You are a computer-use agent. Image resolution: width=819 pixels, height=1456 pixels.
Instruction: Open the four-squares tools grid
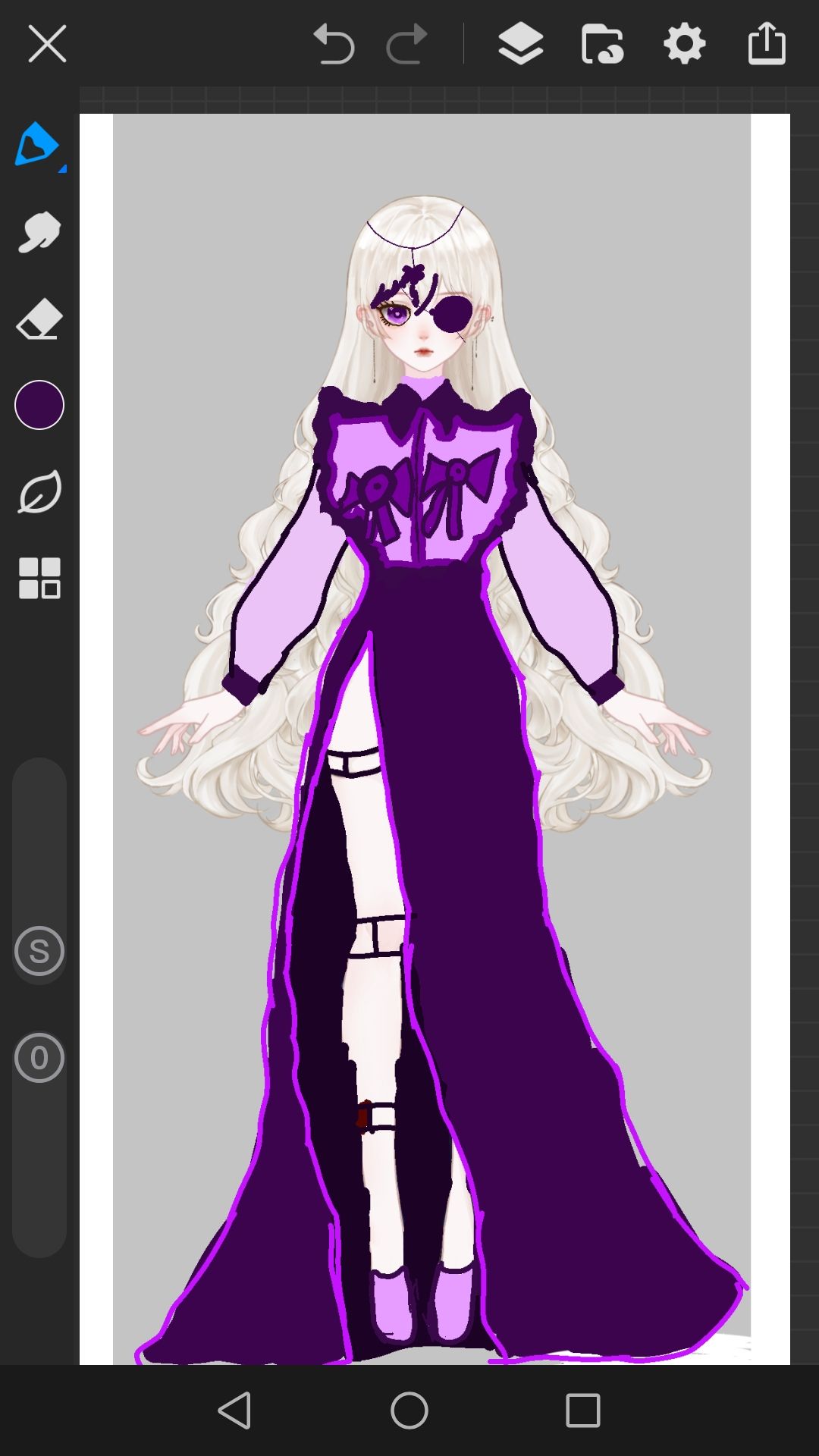[x=39, y=579]
